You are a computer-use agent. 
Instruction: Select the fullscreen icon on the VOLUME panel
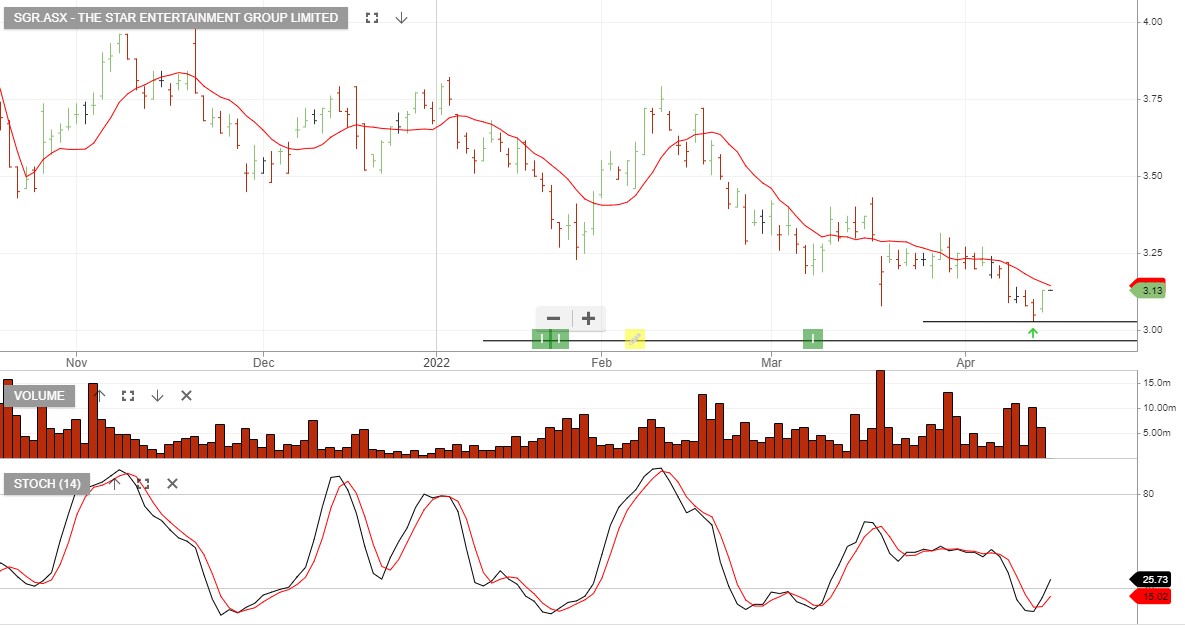(127, 396)
